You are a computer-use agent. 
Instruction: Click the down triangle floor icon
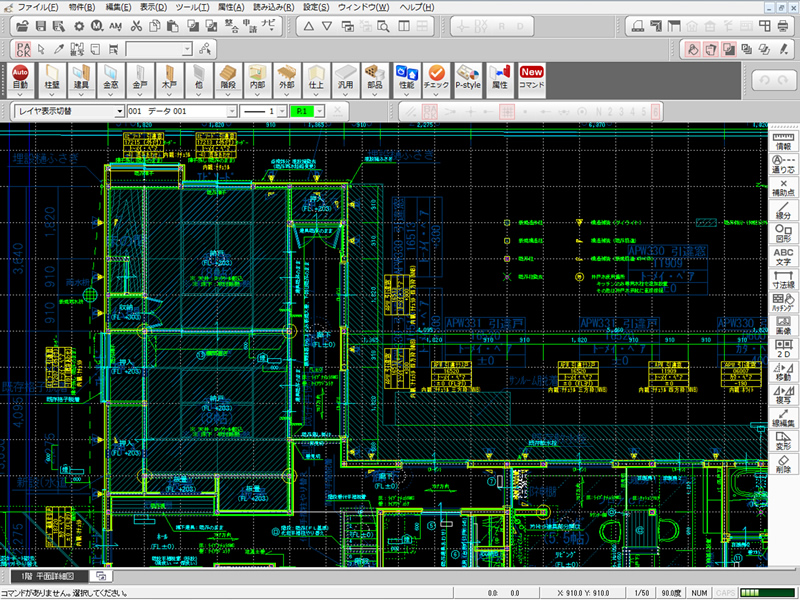(327, 26)
